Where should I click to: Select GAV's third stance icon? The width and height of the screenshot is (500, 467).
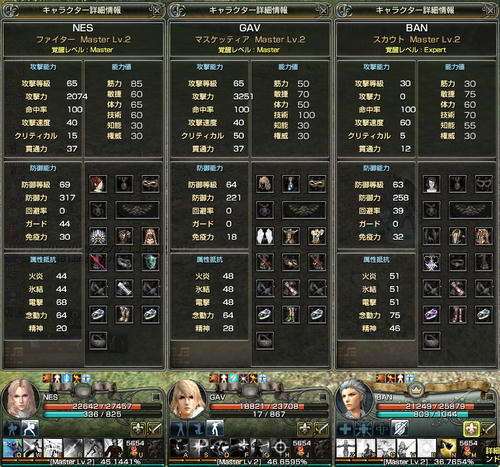(215, 429)
